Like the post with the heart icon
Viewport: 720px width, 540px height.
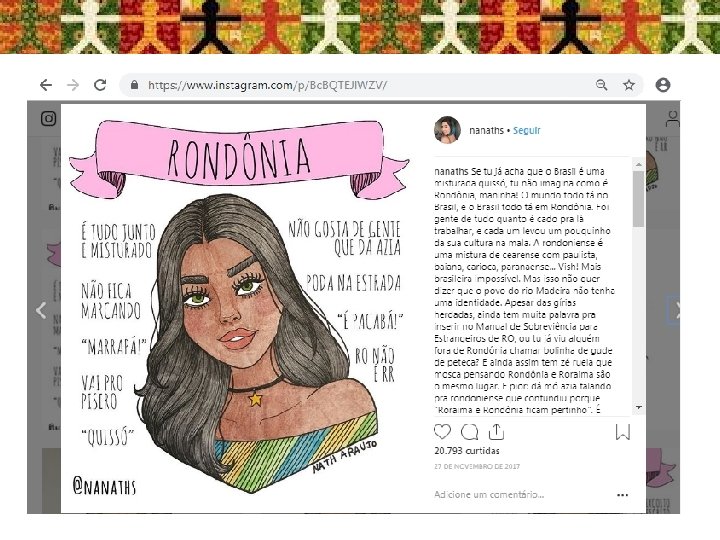(442, 432)
